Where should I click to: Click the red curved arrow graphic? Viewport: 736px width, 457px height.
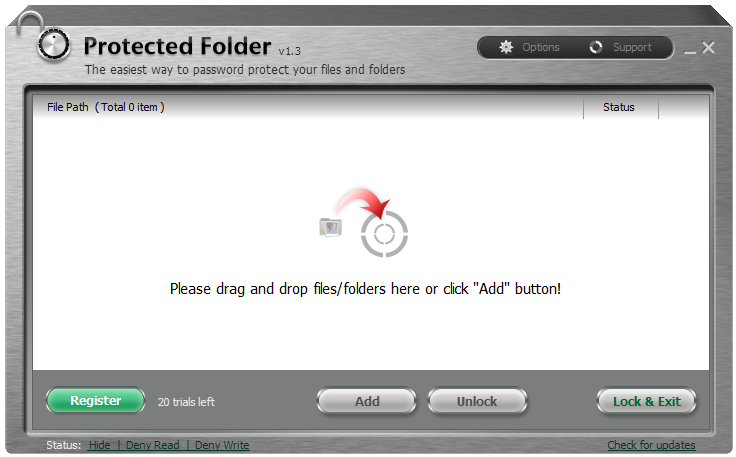pyautogui.click(x=362, y=203)
